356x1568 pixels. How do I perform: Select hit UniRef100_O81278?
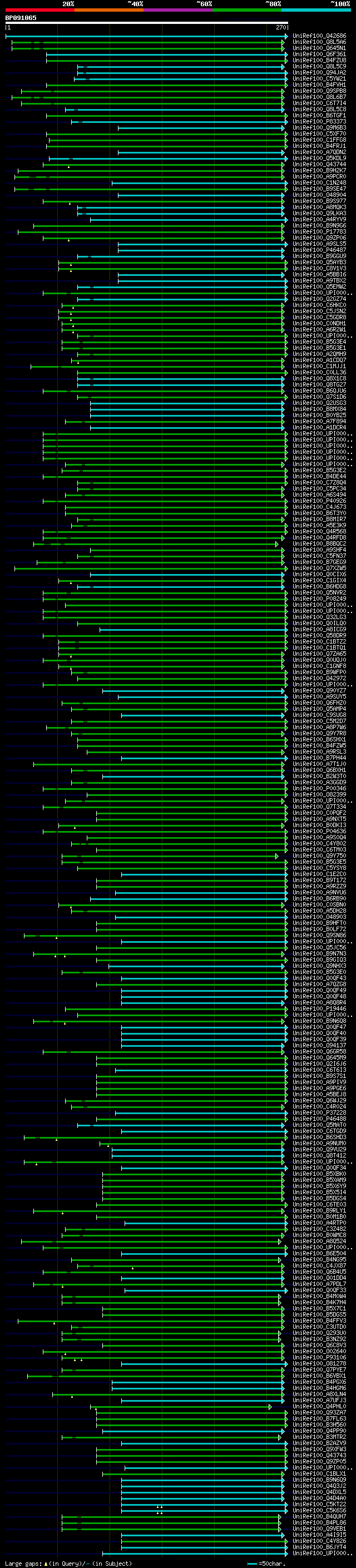click(319, 1363)
